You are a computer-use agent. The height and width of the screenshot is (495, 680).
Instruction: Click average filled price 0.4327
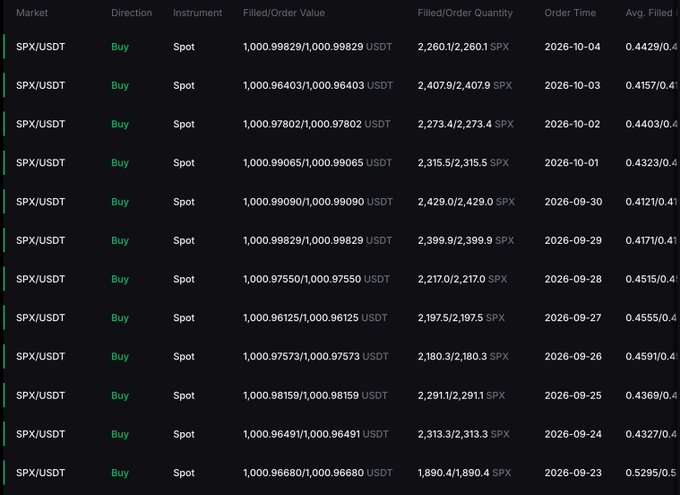651,434
